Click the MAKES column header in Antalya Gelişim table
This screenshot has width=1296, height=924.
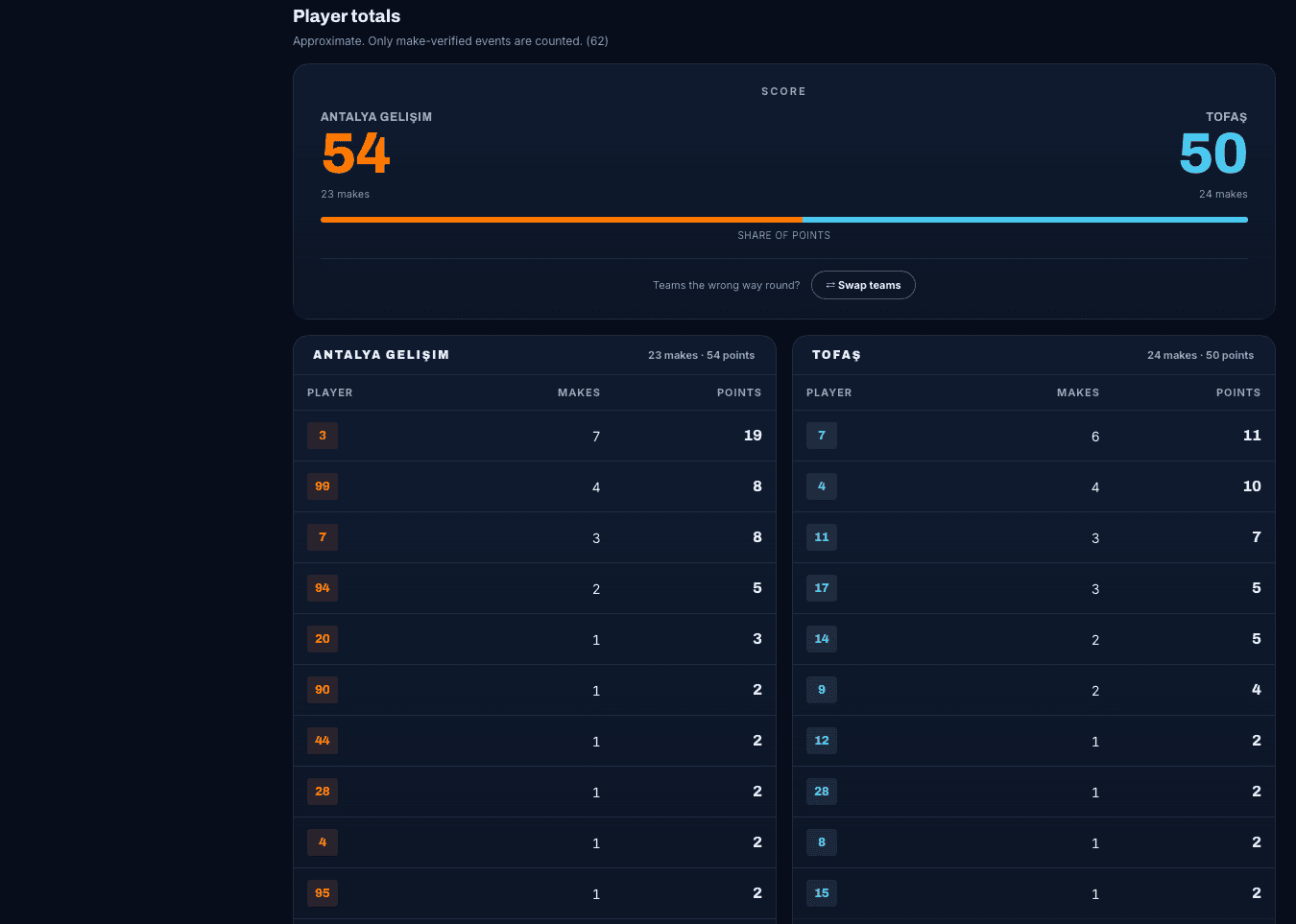pos(579,392)
